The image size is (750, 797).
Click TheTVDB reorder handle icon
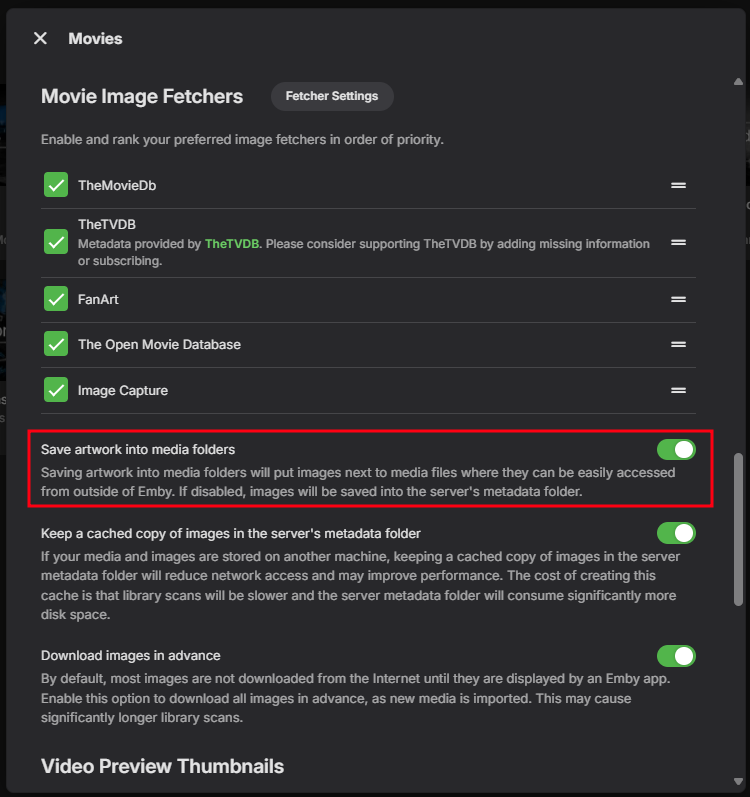678,242
